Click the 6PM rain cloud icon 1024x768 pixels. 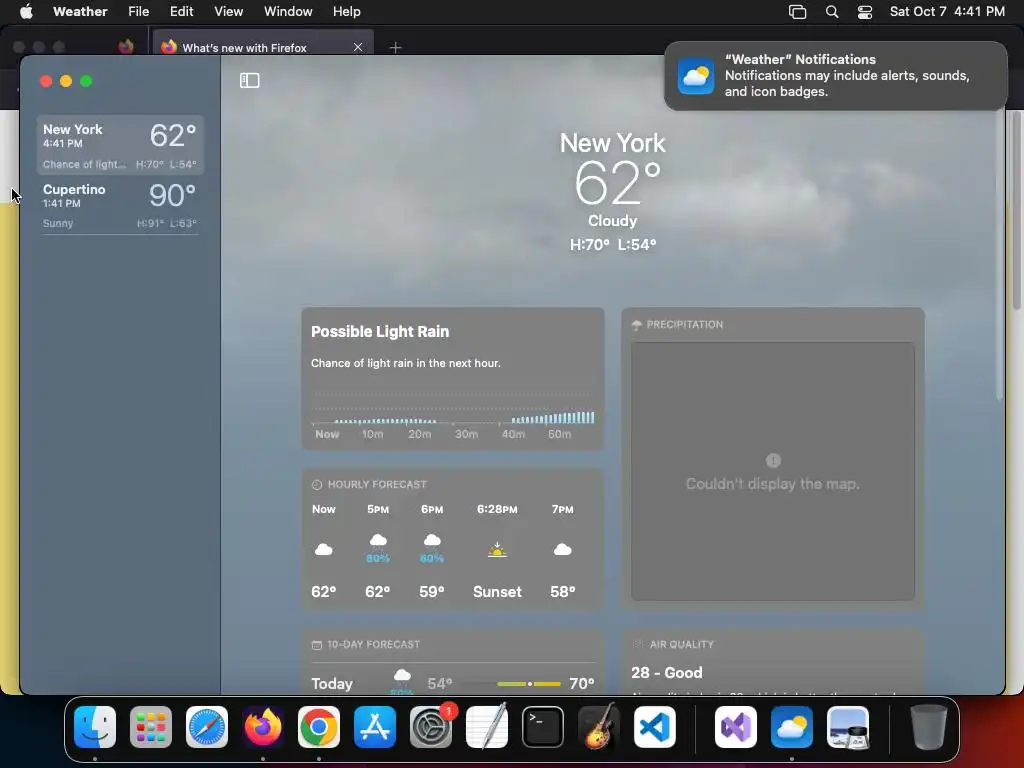point(432,541)
